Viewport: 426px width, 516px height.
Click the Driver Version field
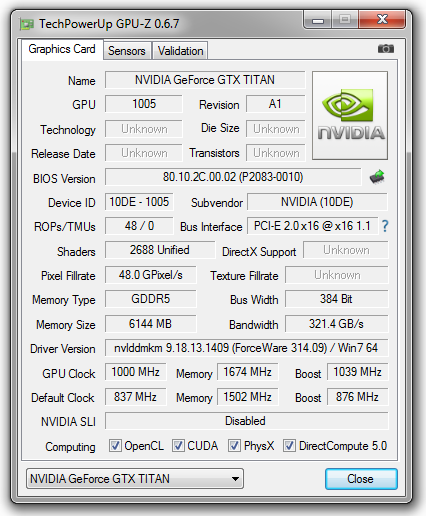[x=247, y=348]
